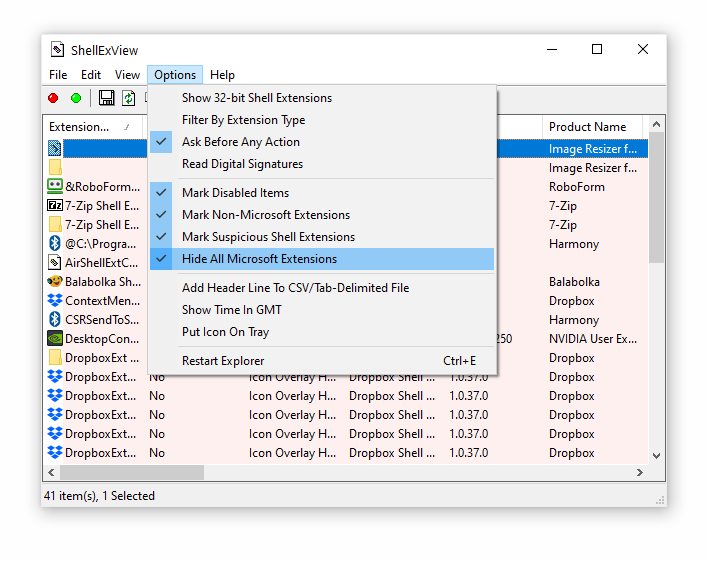
Task: Close the Options menu via its header
Action: (175, 75)
